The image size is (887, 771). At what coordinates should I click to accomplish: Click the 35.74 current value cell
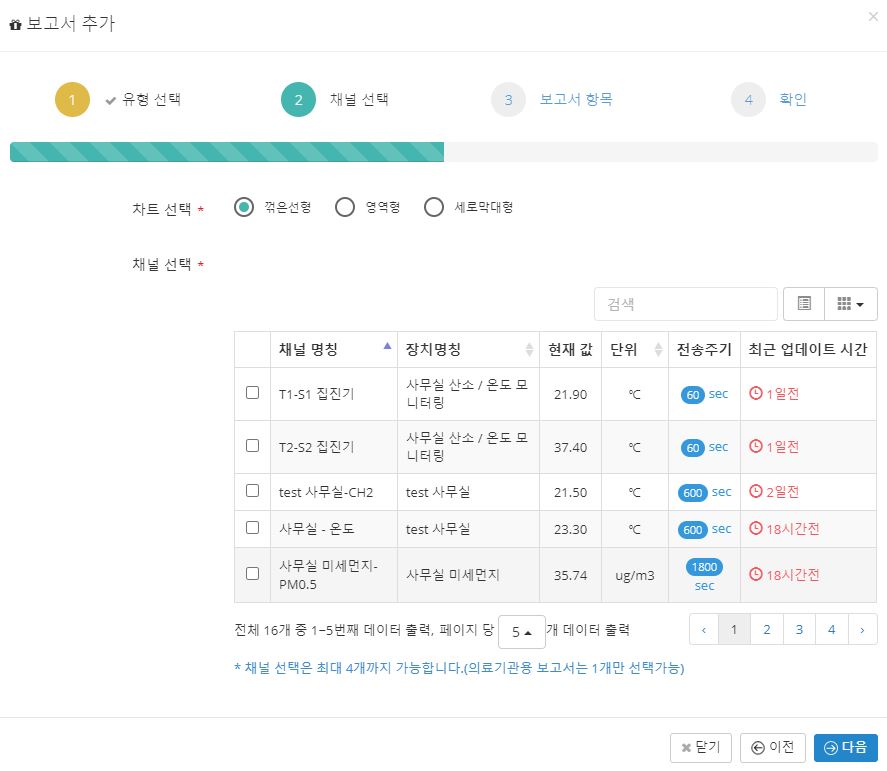click(570, 575)
